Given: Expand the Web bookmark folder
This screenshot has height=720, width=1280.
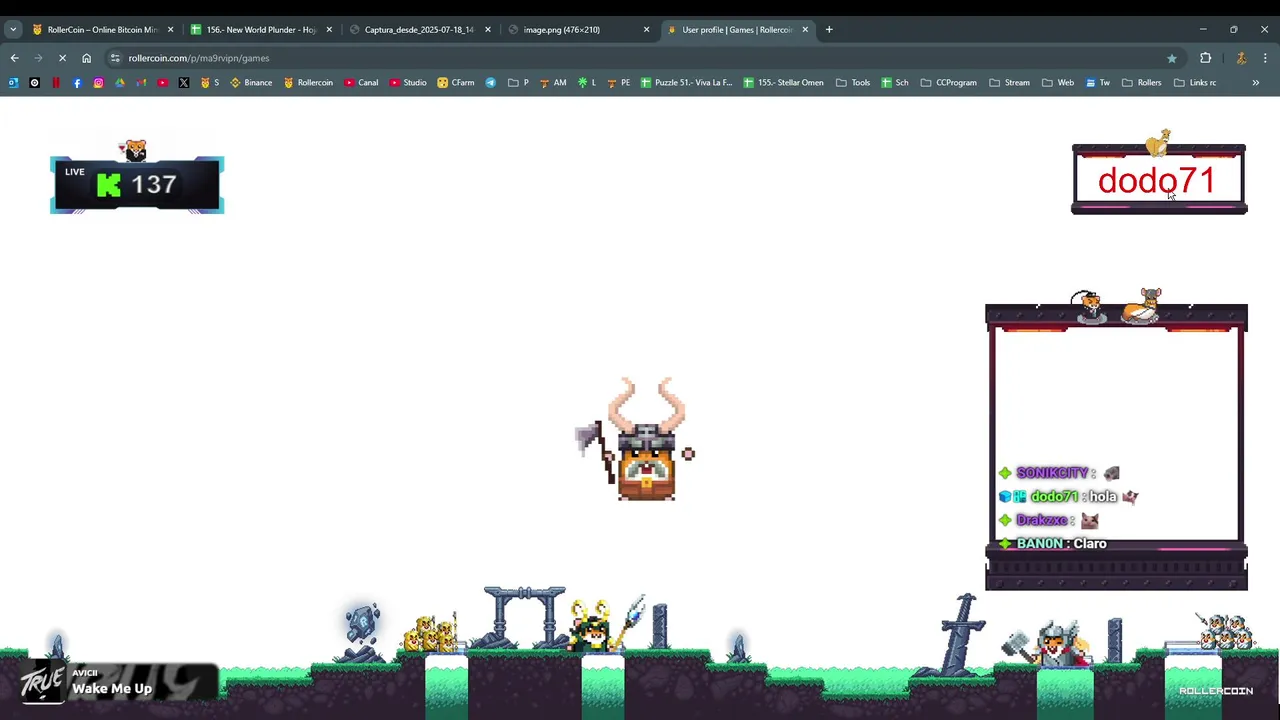Looking at the screenshot, I should pos(1058,83).
